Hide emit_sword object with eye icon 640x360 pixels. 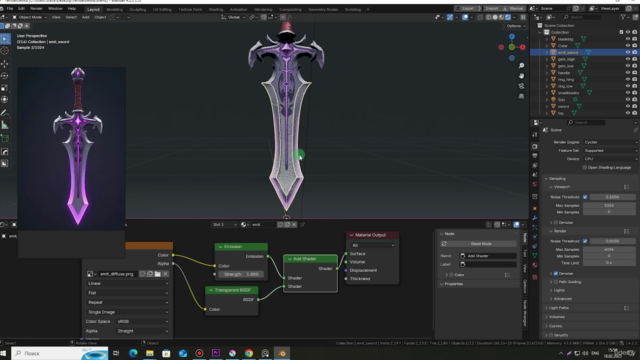[x=628, y=52]
